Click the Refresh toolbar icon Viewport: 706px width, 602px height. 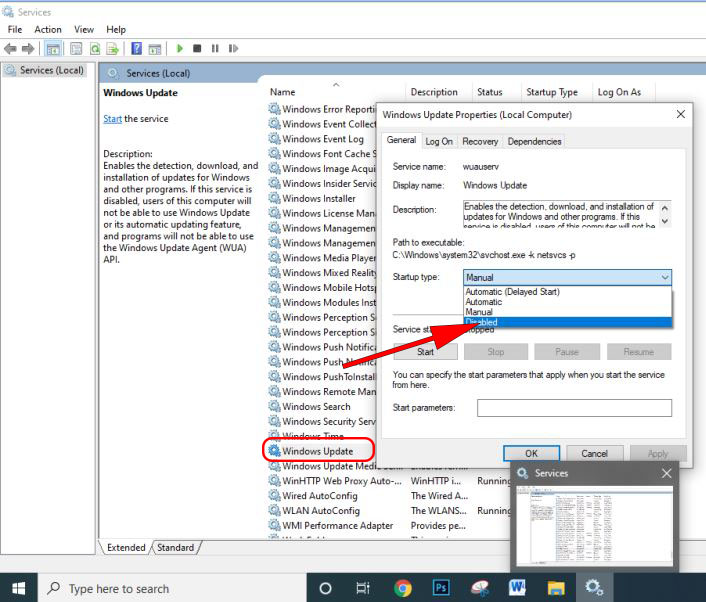pos(95,49)
